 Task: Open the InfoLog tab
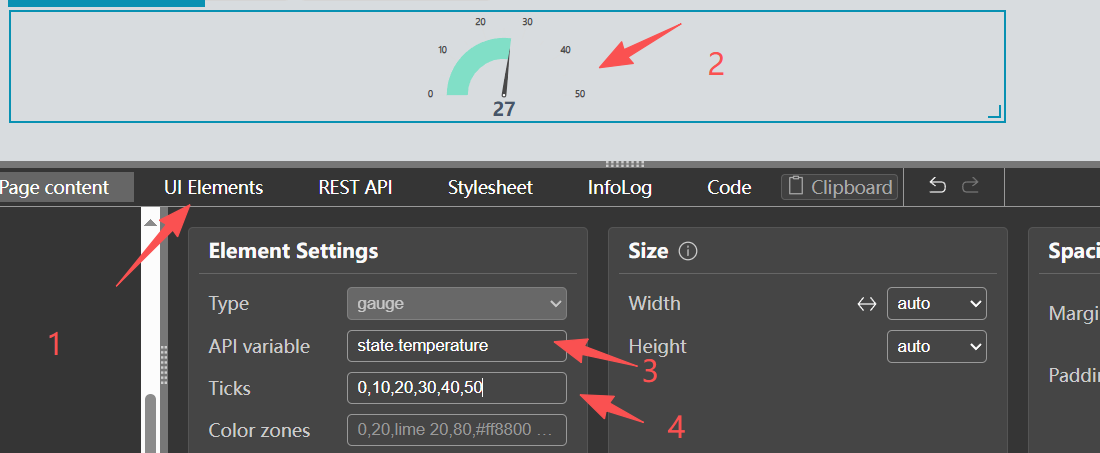[620, 188]
